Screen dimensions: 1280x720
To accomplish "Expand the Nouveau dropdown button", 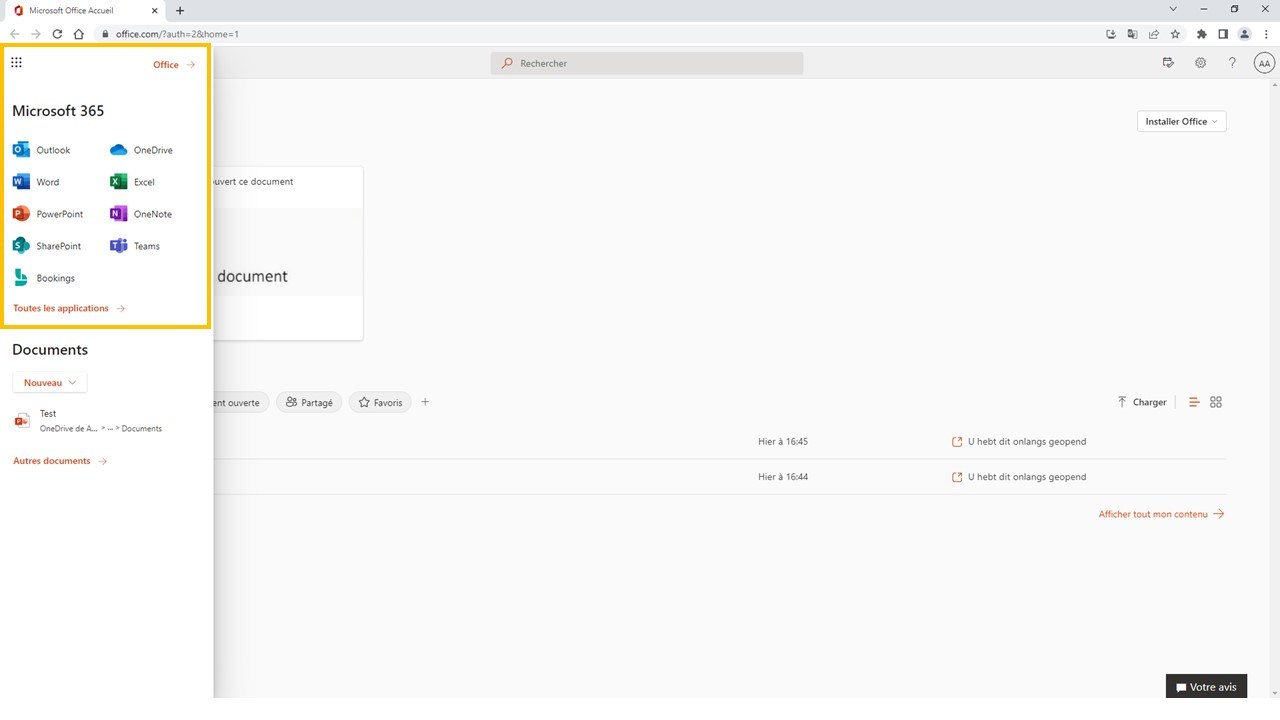I will click(50, 383).
